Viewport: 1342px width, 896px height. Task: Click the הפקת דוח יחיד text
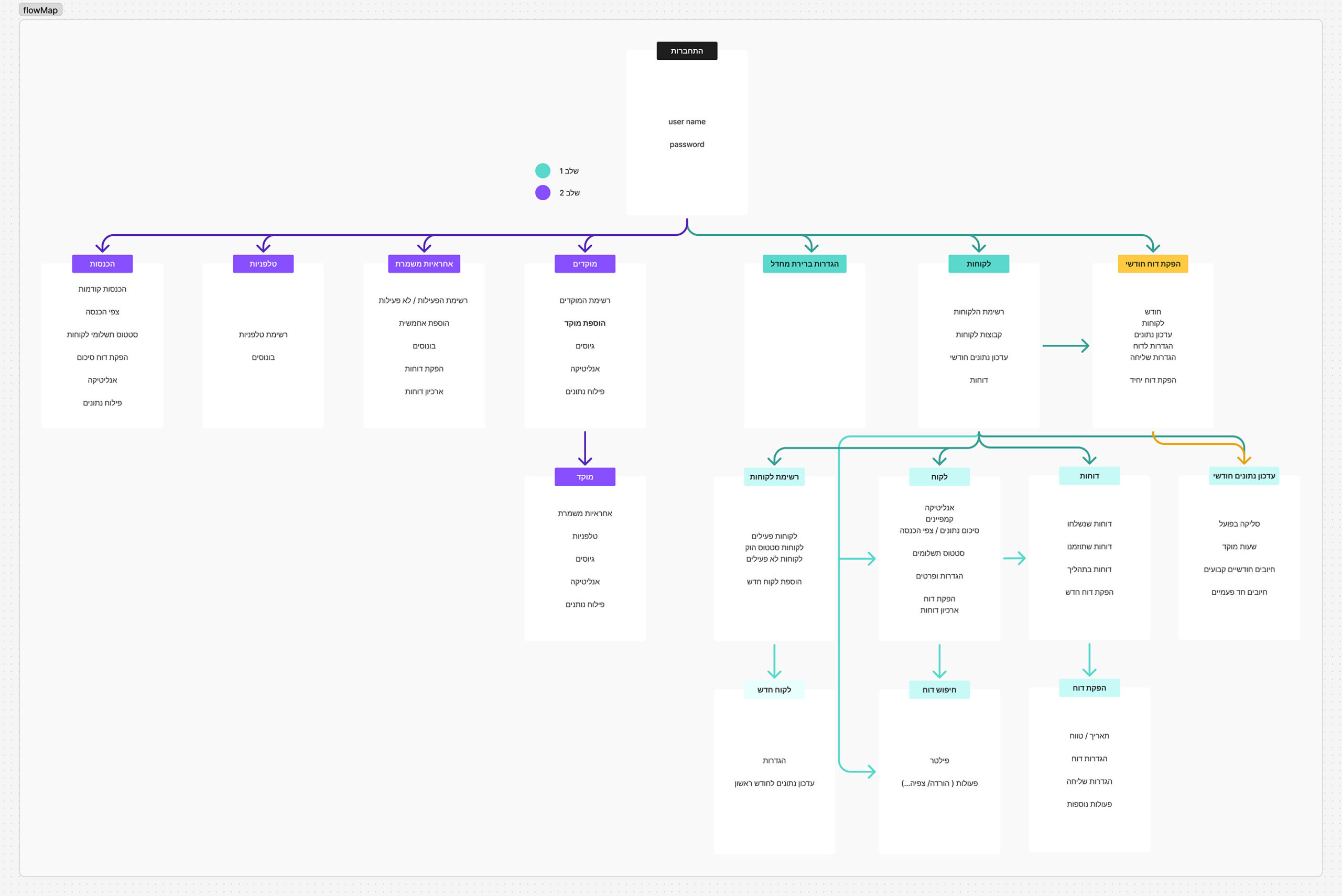point(1152,380)
